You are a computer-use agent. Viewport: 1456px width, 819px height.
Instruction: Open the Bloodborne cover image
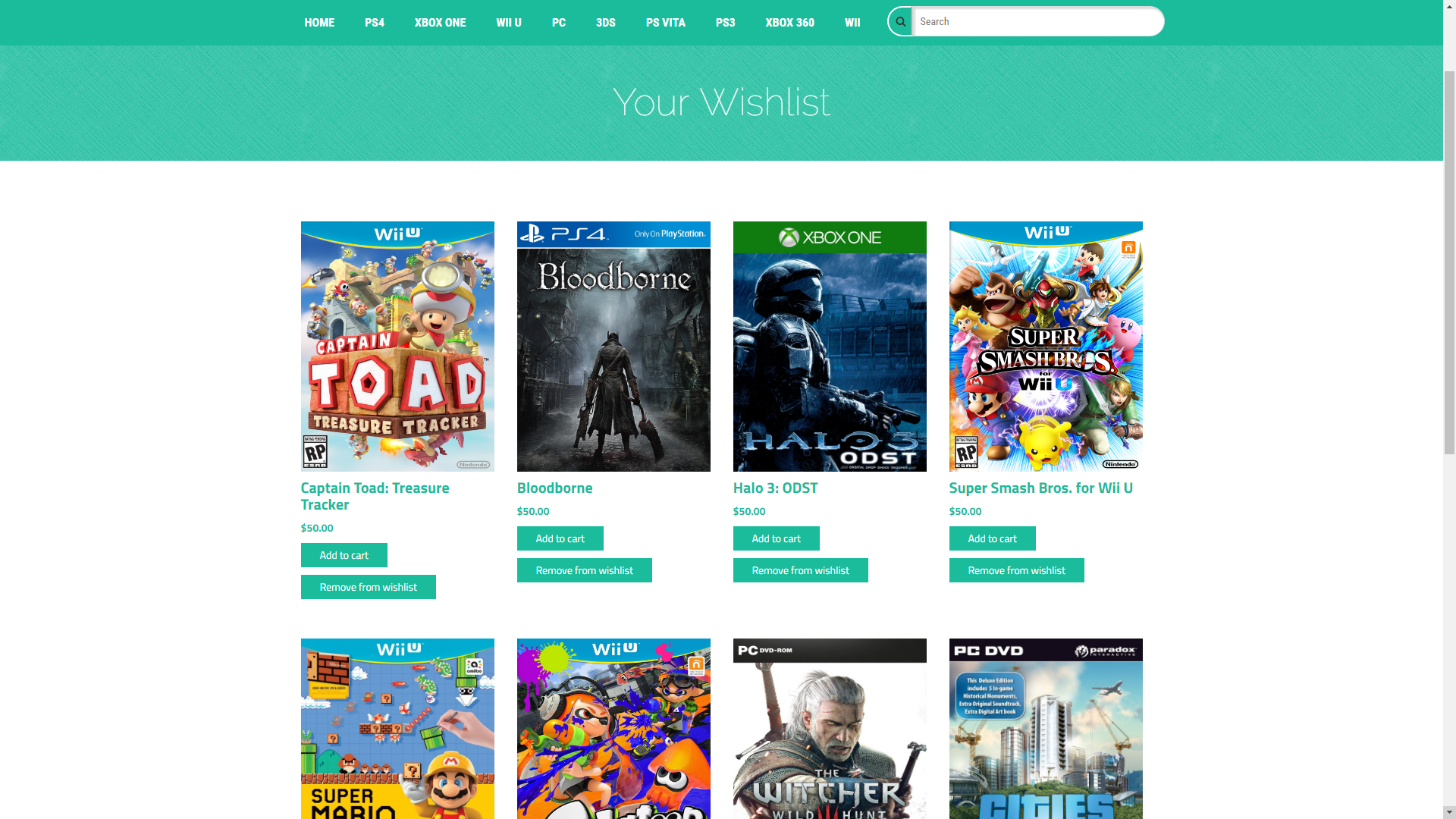pos(613,346)
